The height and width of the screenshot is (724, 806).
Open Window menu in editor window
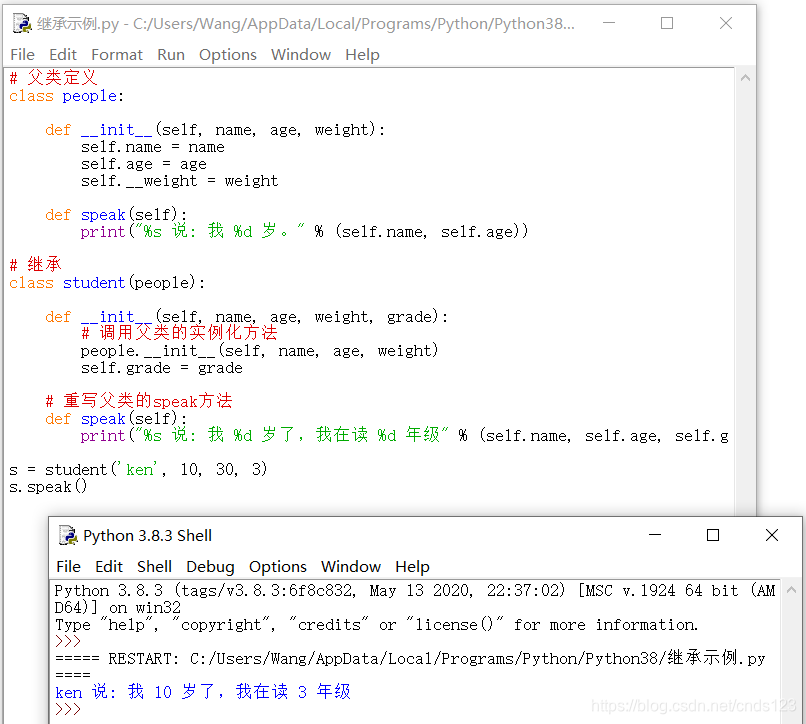pos(301,55)
